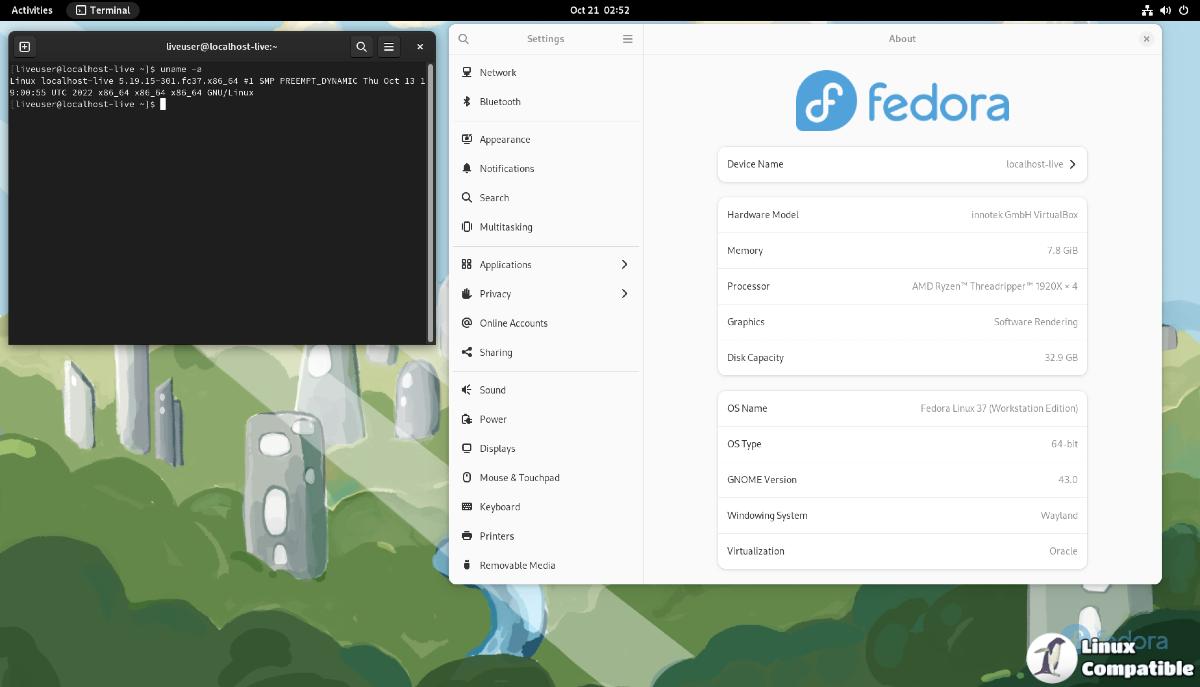Open the search icon in Settings
Screen dimensions: 1200x687
click(x=463, y=39)
